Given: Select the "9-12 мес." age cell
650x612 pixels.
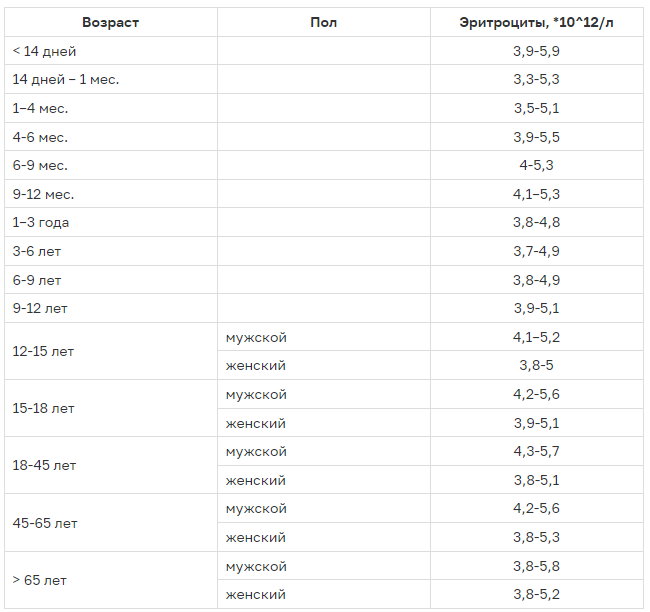Looking at the screenshot, I should coord(44,194).
